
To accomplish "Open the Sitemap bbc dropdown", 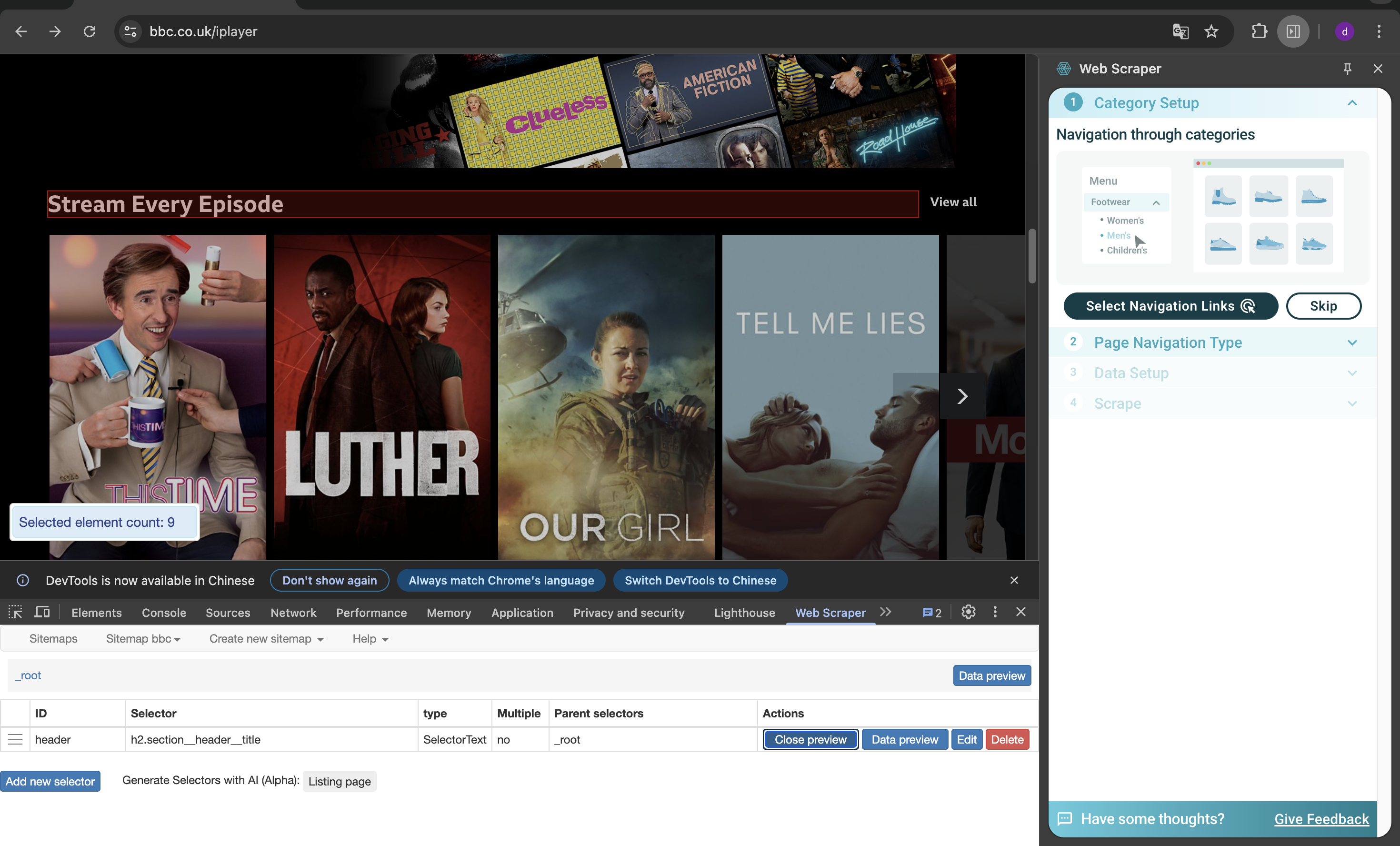I will coord(143,638).
